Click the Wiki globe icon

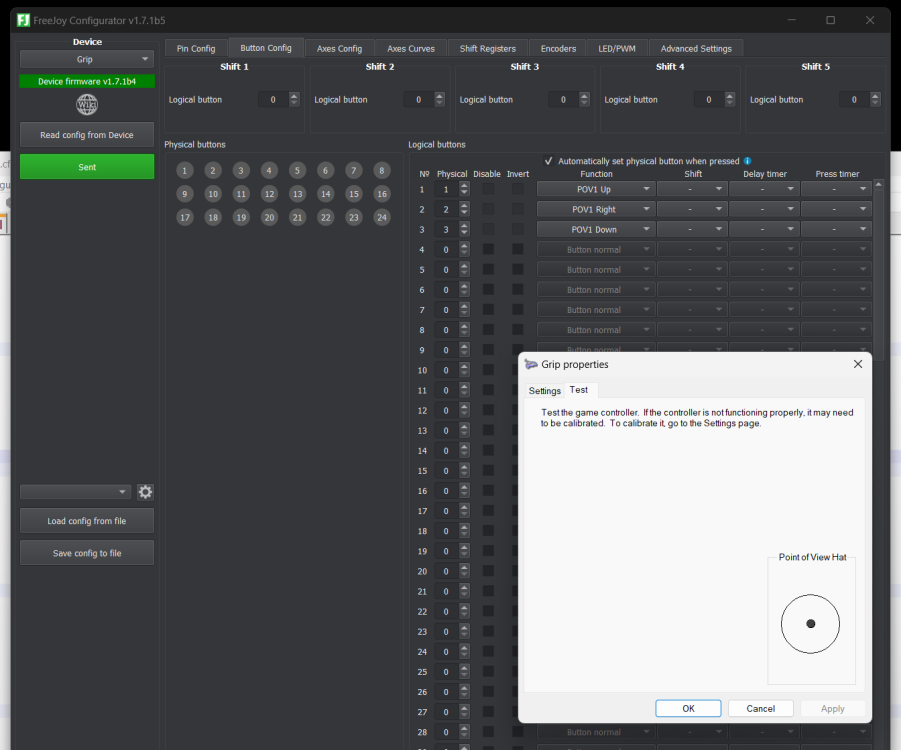point(87,105)
